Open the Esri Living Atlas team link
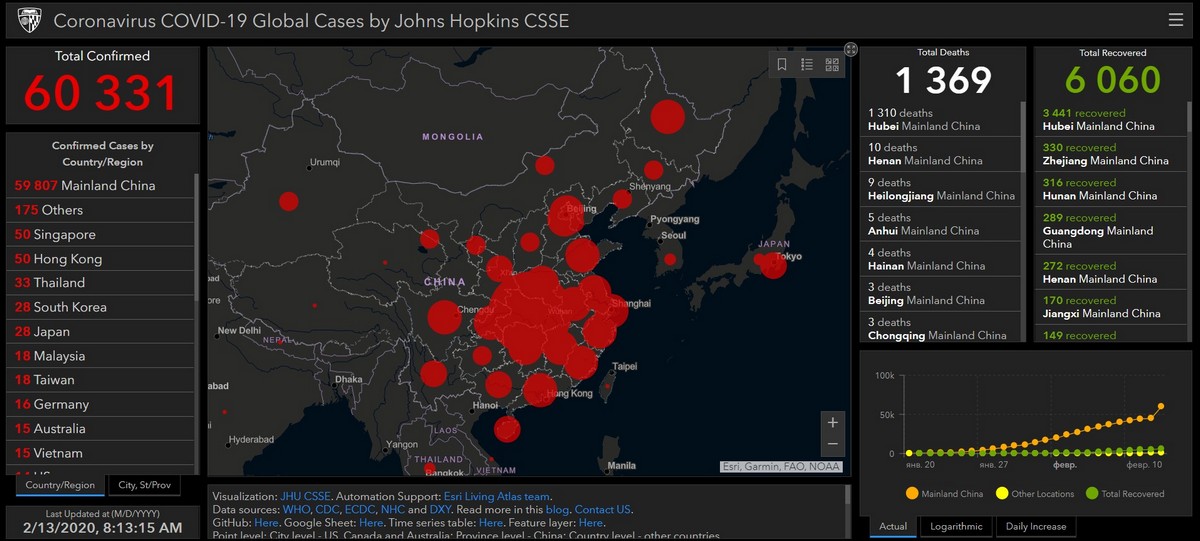The image size is (1200, 541). 497,496
